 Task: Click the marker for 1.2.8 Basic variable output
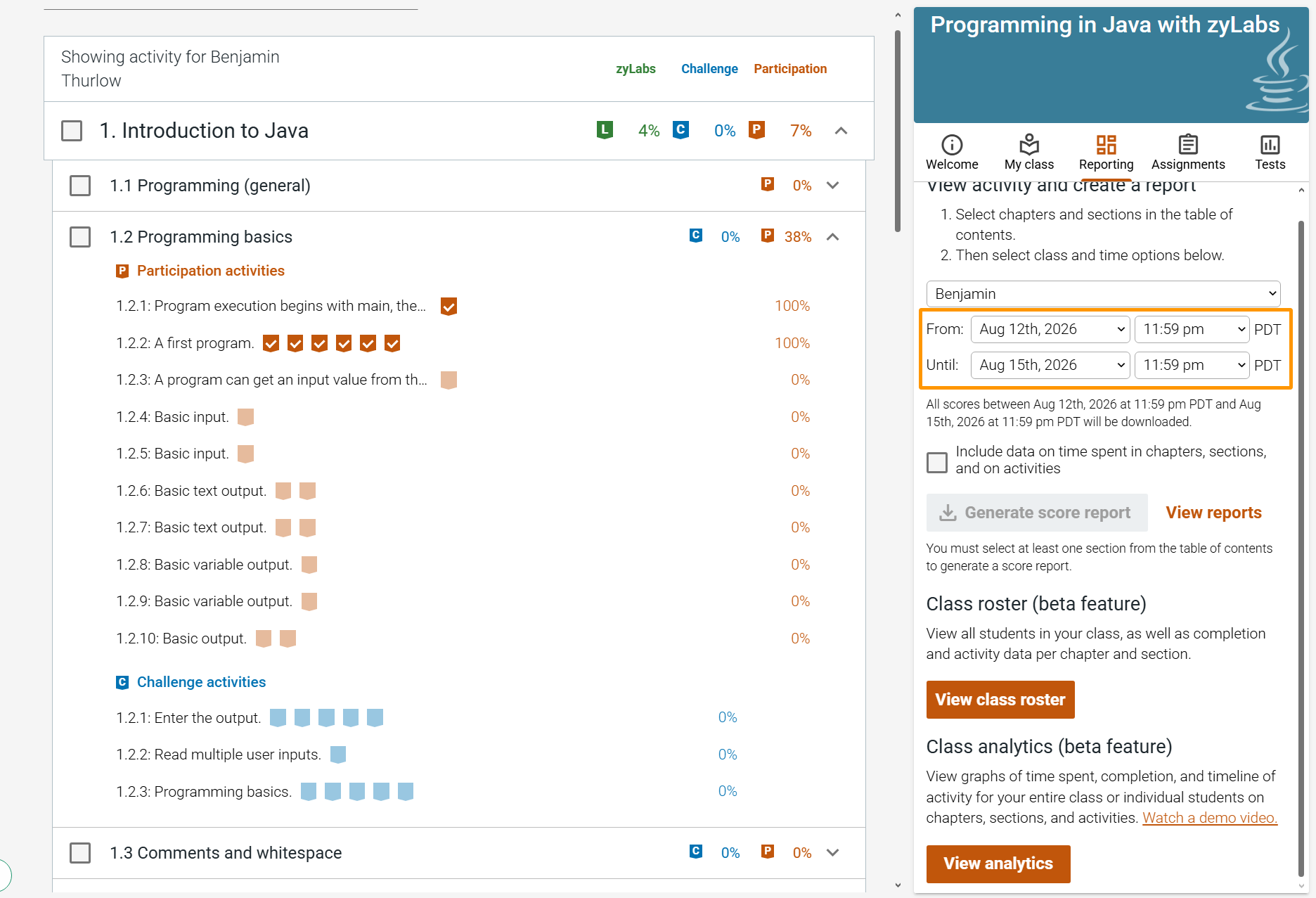309,565
